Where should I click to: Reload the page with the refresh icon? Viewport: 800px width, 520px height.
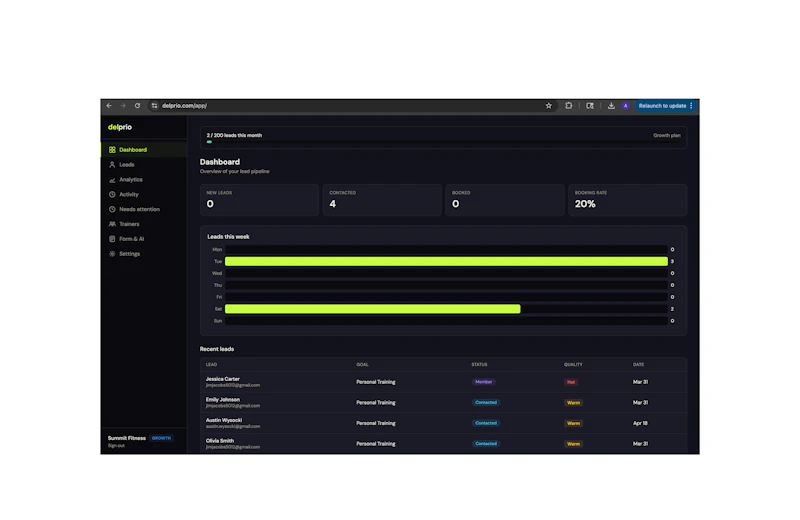coord(137,106)
